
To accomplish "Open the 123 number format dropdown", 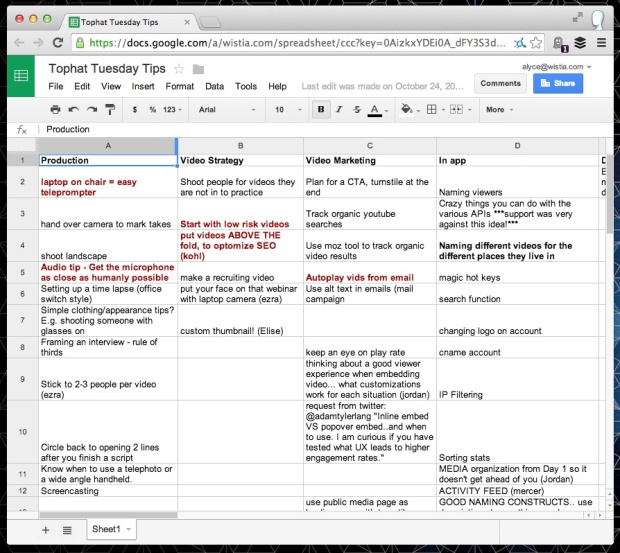I will [x=172, y=109].
